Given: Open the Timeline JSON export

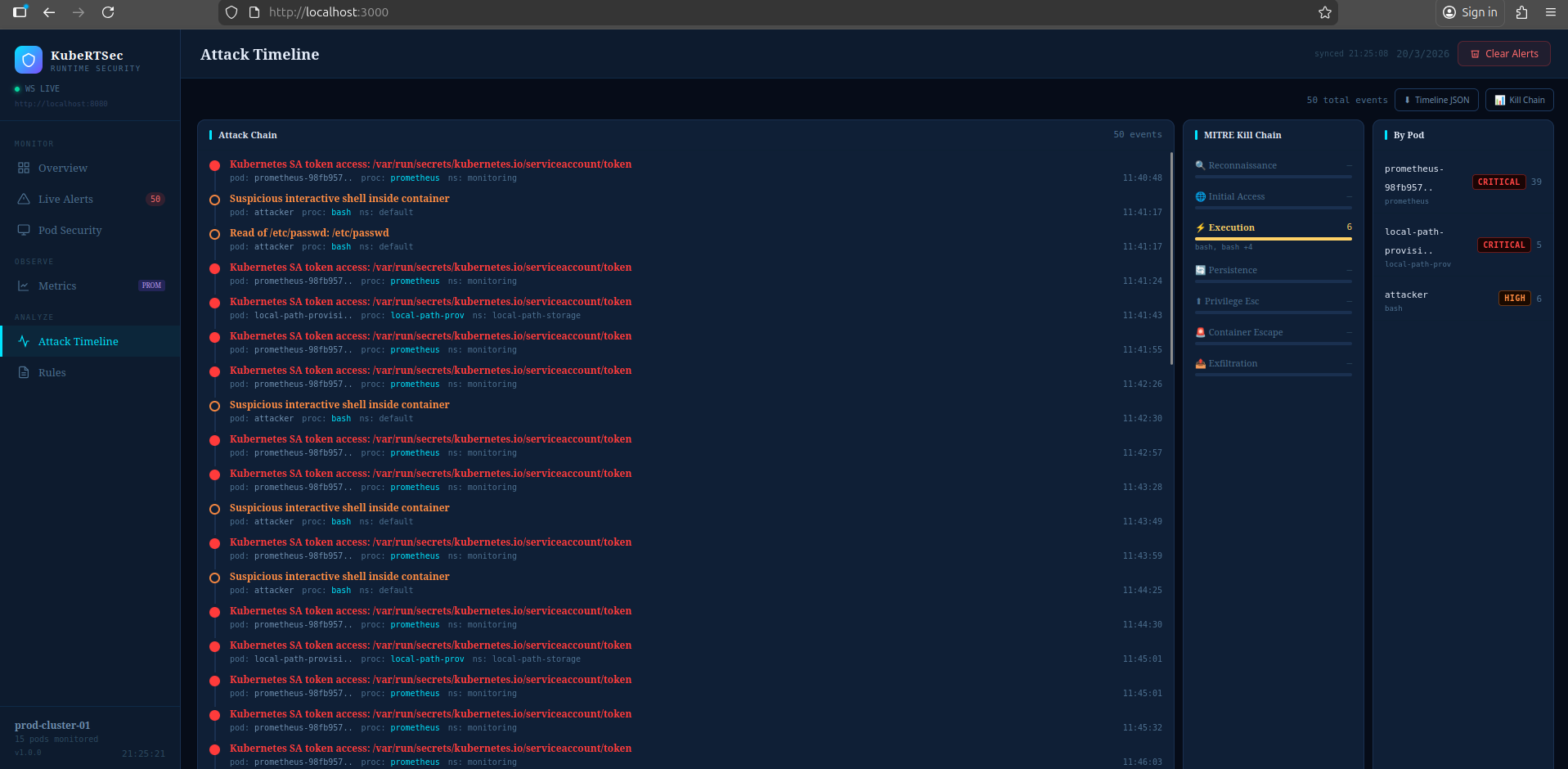Looking at the screenshot, I should coord(1436,99).
